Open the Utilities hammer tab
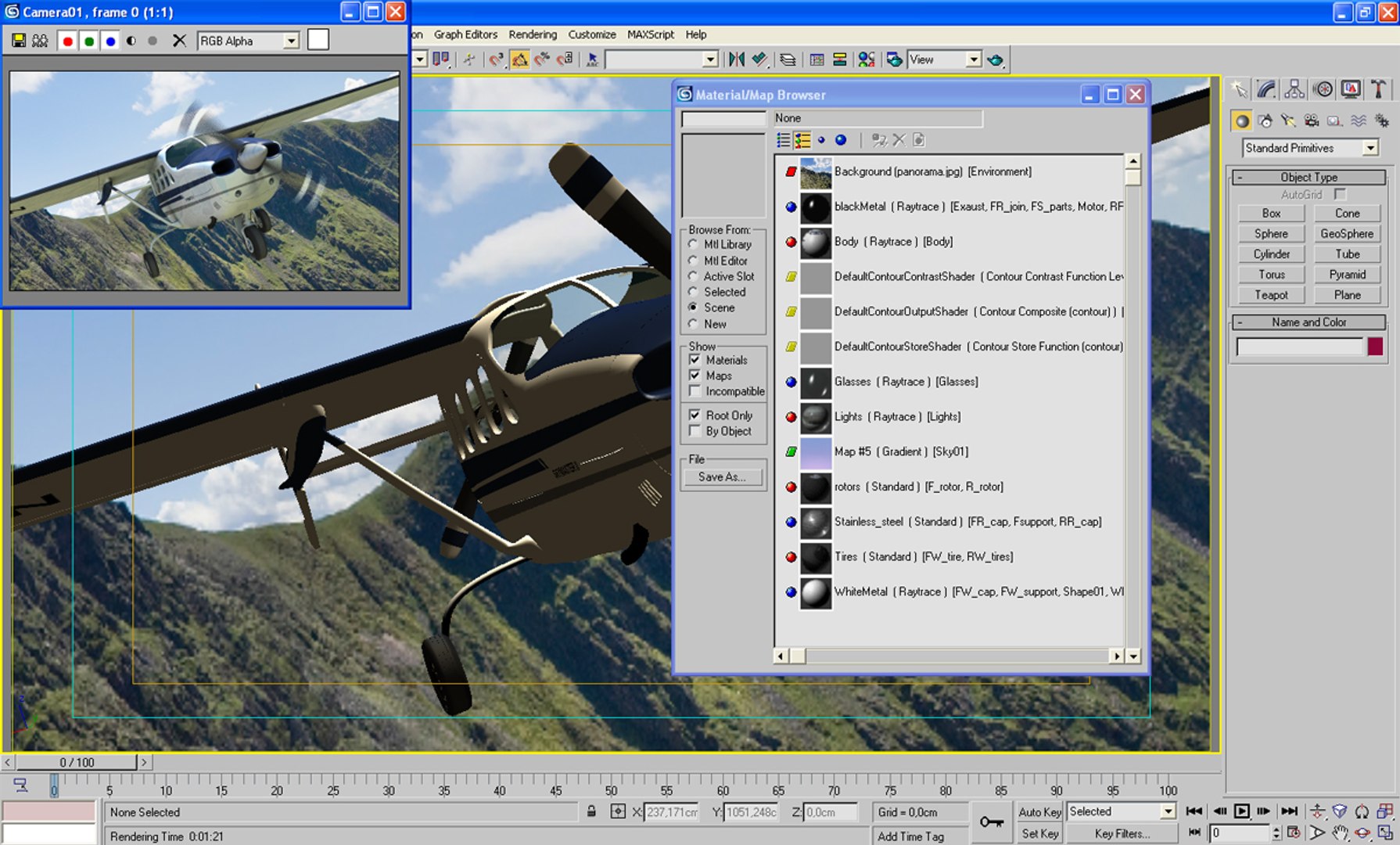This screenshot has width=1400, height=845. [x=1379, y=89]
